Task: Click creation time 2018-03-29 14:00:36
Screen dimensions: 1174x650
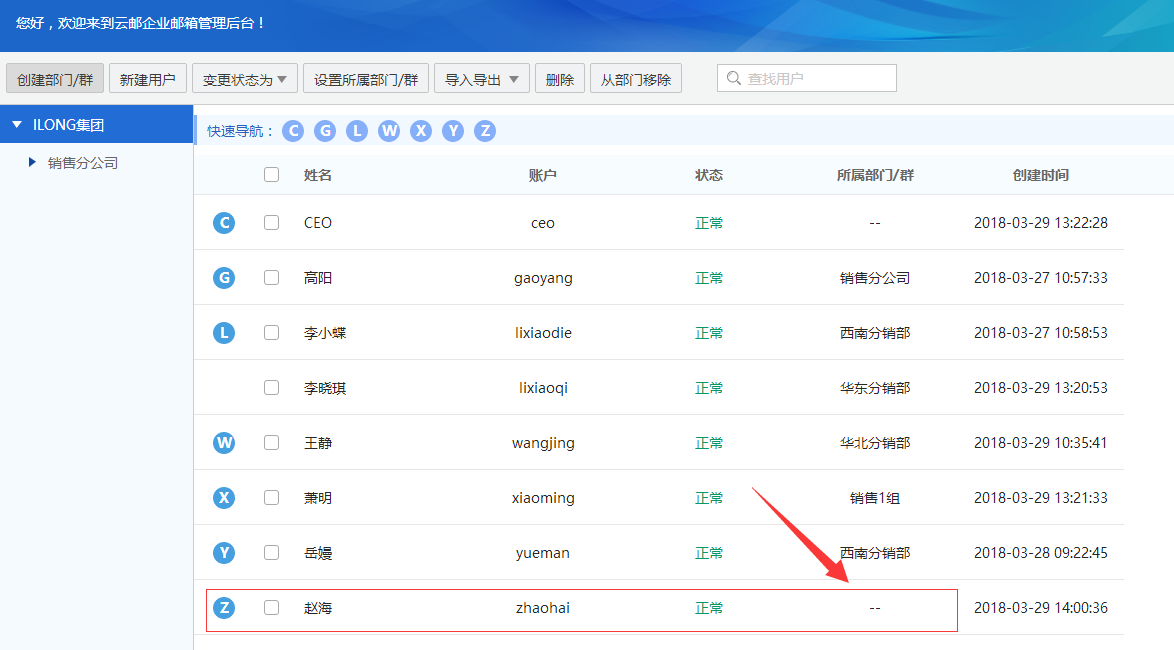Action: (x=1041, y=608)
